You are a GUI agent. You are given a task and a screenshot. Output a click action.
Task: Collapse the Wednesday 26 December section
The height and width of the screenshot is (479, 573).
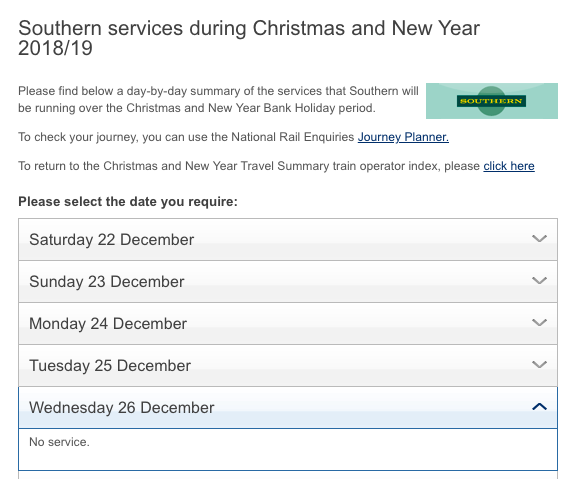[288, 408]
